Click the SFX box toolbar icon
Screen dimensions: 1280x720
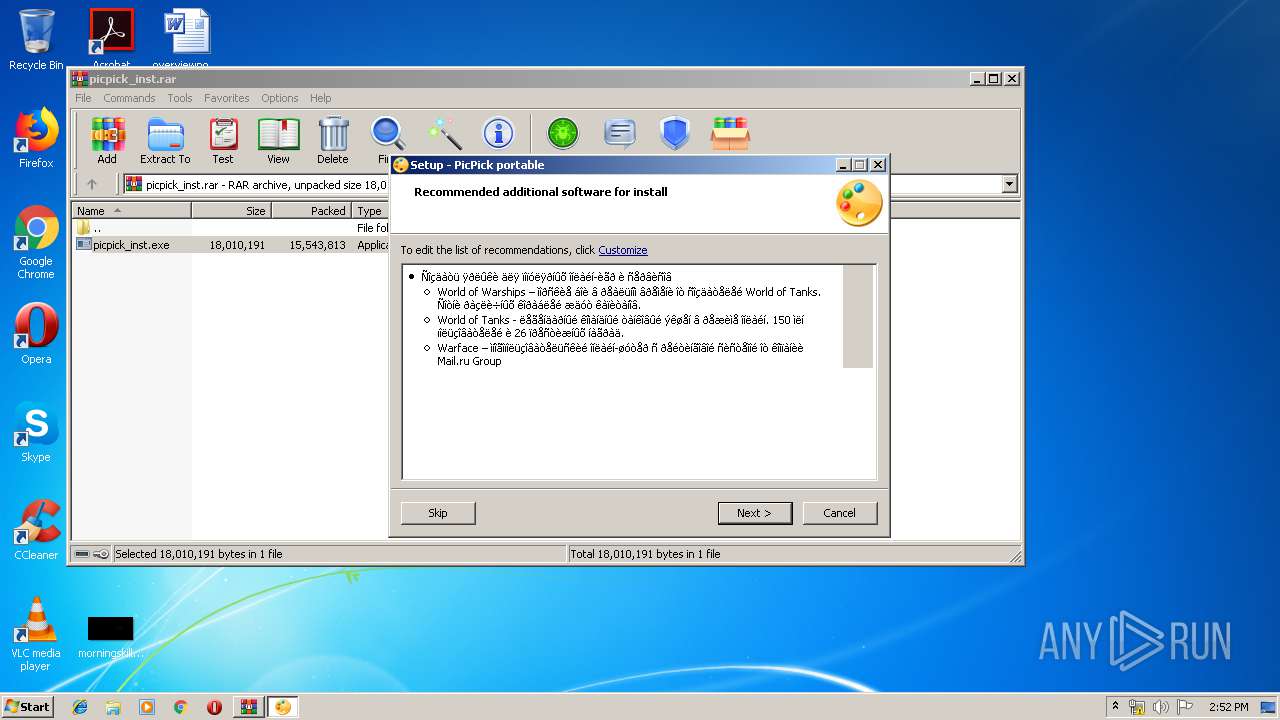click(x=730, y=133)
